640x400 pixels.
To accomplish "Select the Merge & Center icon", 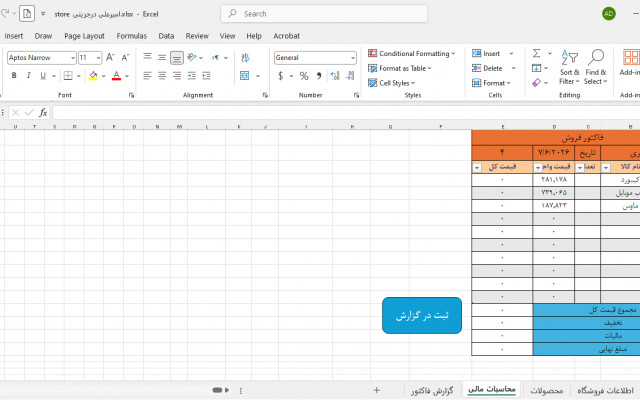I will pyautogui.click(x=244, y=76).
